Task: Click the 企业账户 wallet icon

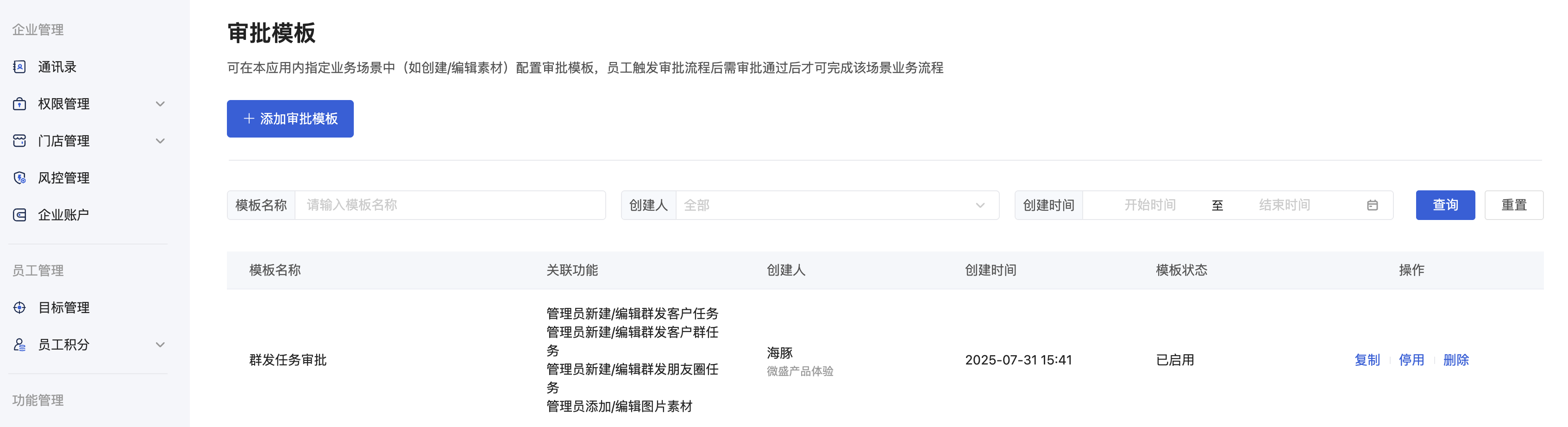Action: click(x=19, y=215)
